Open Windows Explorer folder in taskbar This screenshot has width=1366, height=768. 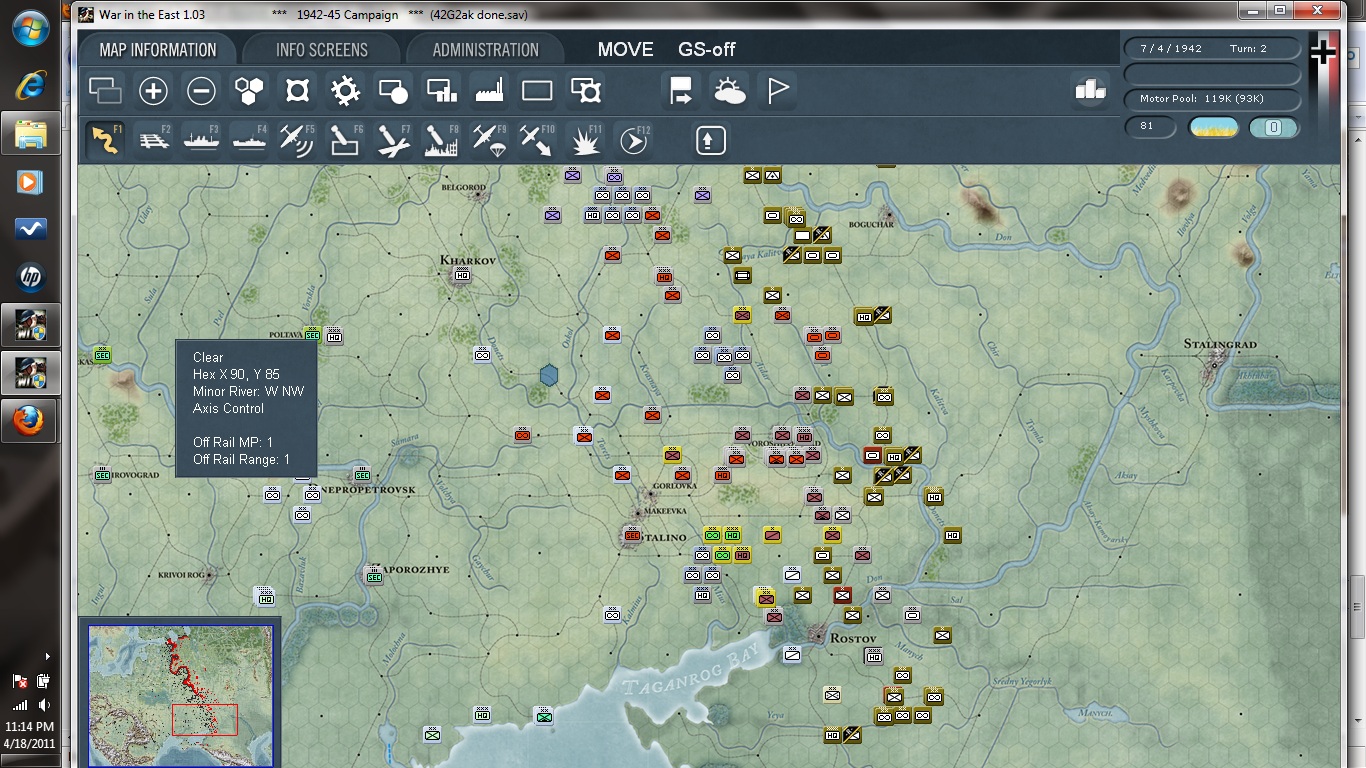pos(30,133)
